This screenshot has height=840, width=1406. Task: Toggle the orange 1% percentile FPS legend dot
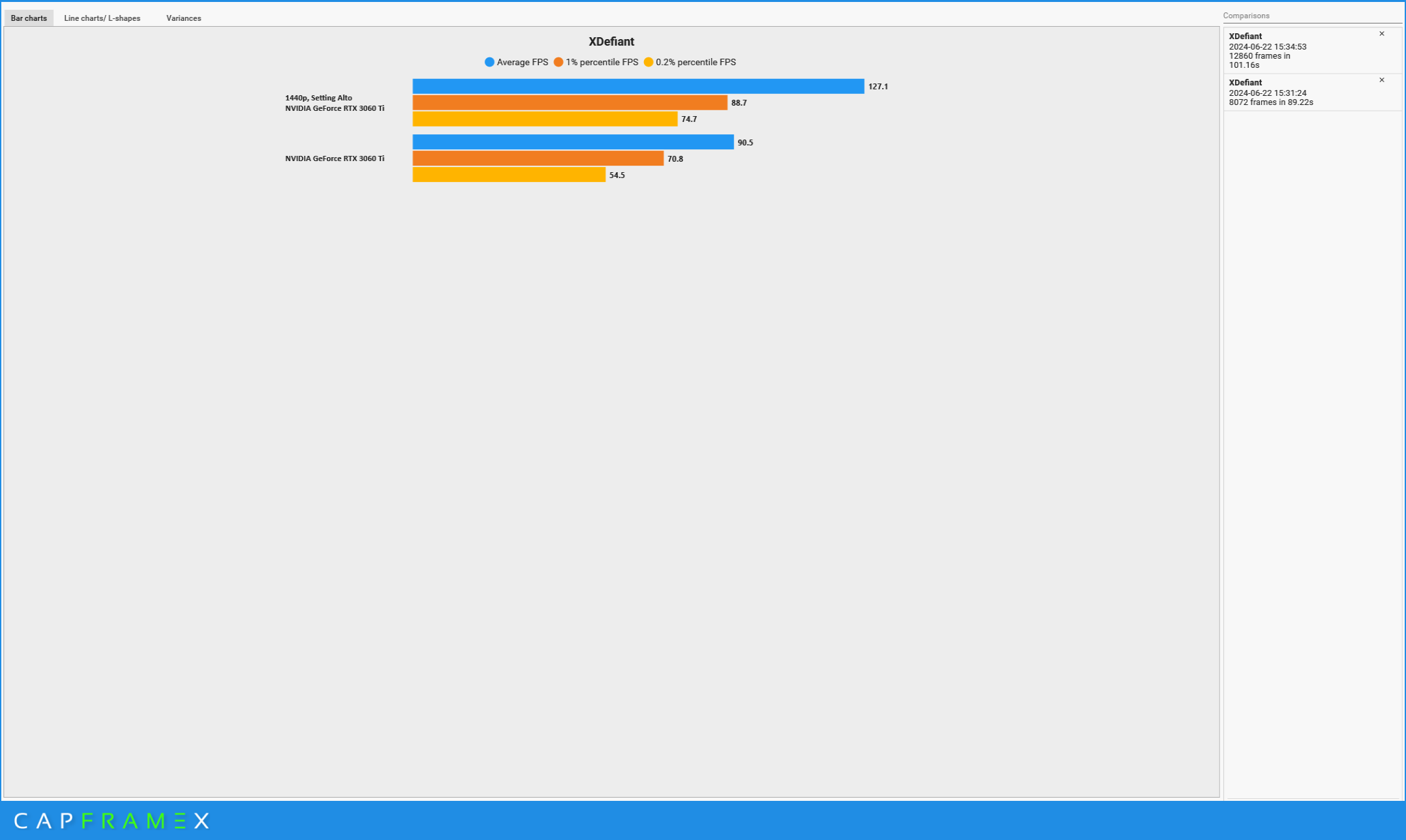[x=558, y=62]
